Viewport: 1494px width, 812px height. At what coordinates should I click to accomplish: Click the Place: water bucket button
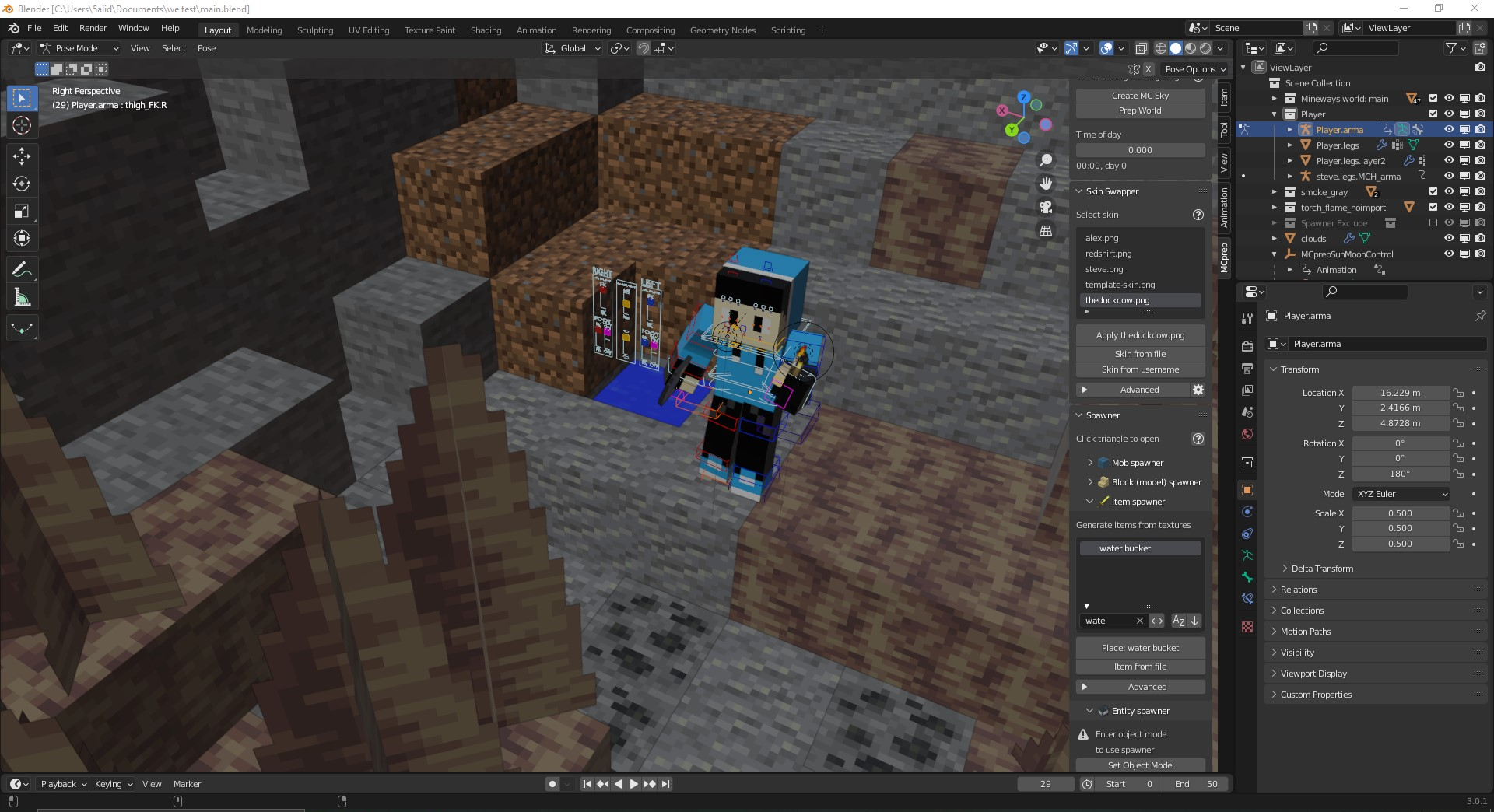tap(1139, 647)
